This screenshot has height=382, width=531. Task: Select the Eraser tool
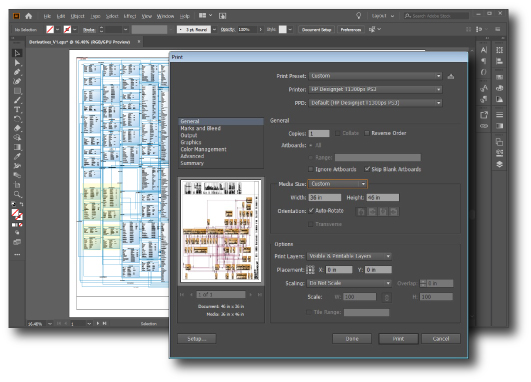pyautogui.click(x=17, y=128)
